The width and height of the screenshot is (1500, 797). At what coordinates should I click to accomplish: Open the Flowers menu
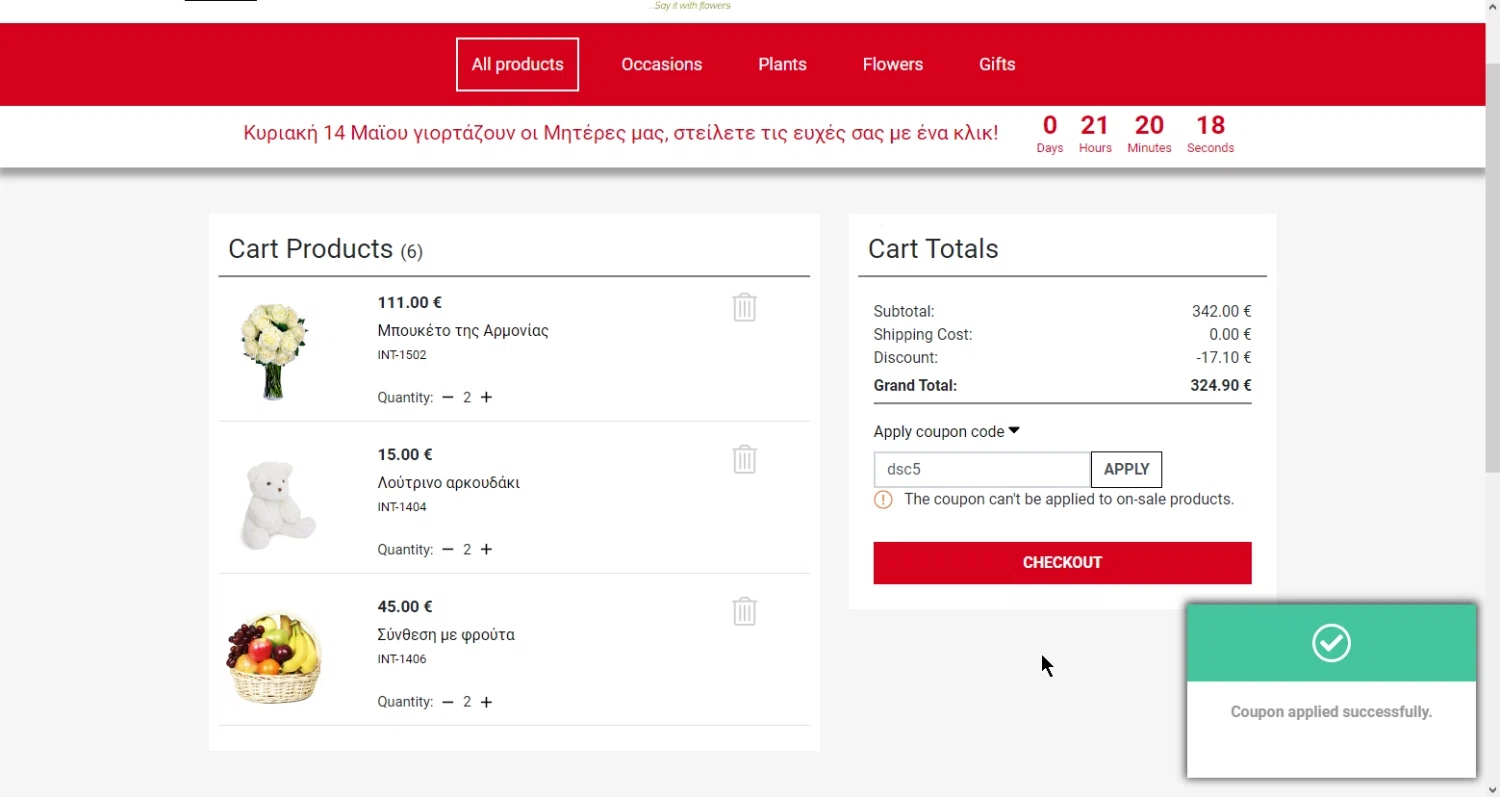[893, 64]
